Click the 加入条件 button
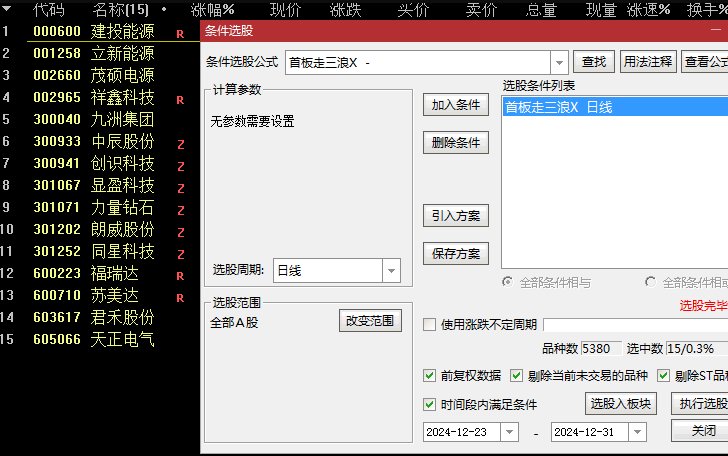 pyautogui.click(x=456, y=105)
